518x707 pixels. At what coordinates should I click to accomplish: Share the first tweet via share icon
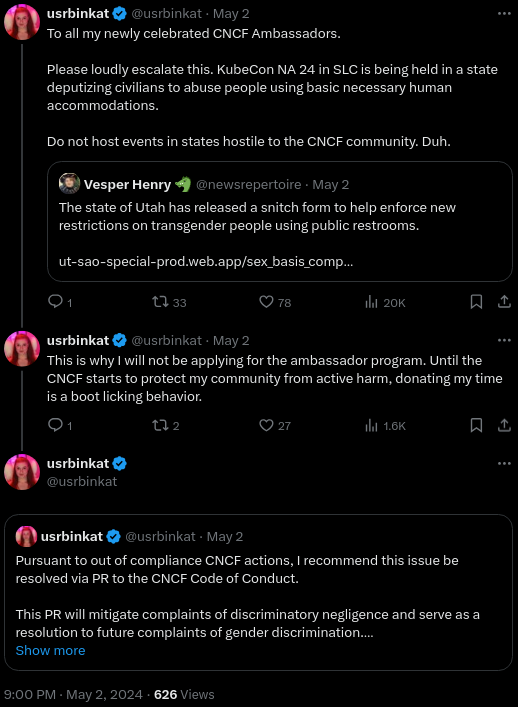click(504, 302)
